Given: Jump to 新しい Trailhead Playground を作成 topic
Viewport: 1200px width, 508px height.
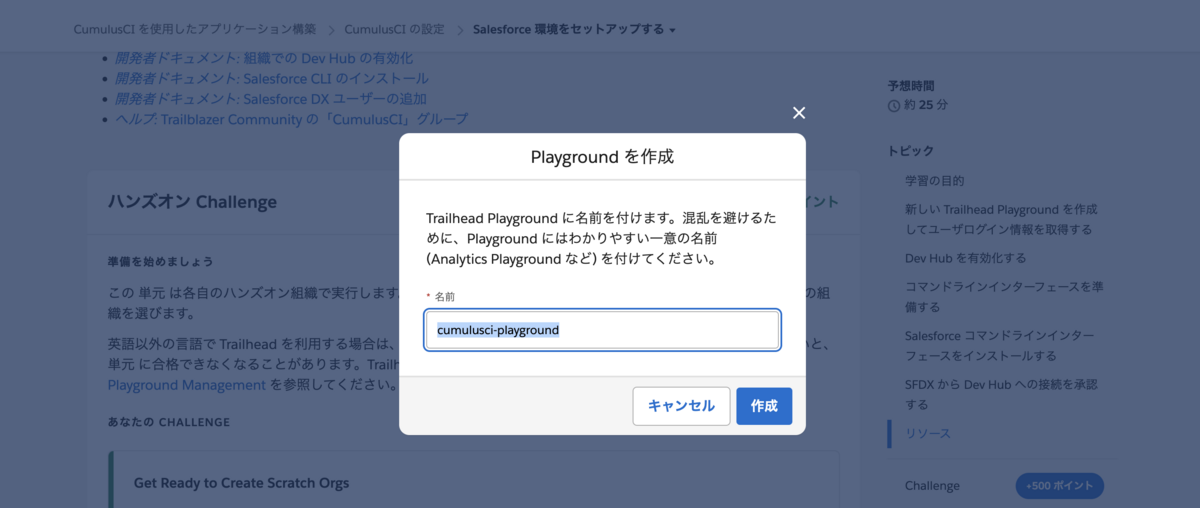Looking at the screenshot, I should (x=1001, y=219).
